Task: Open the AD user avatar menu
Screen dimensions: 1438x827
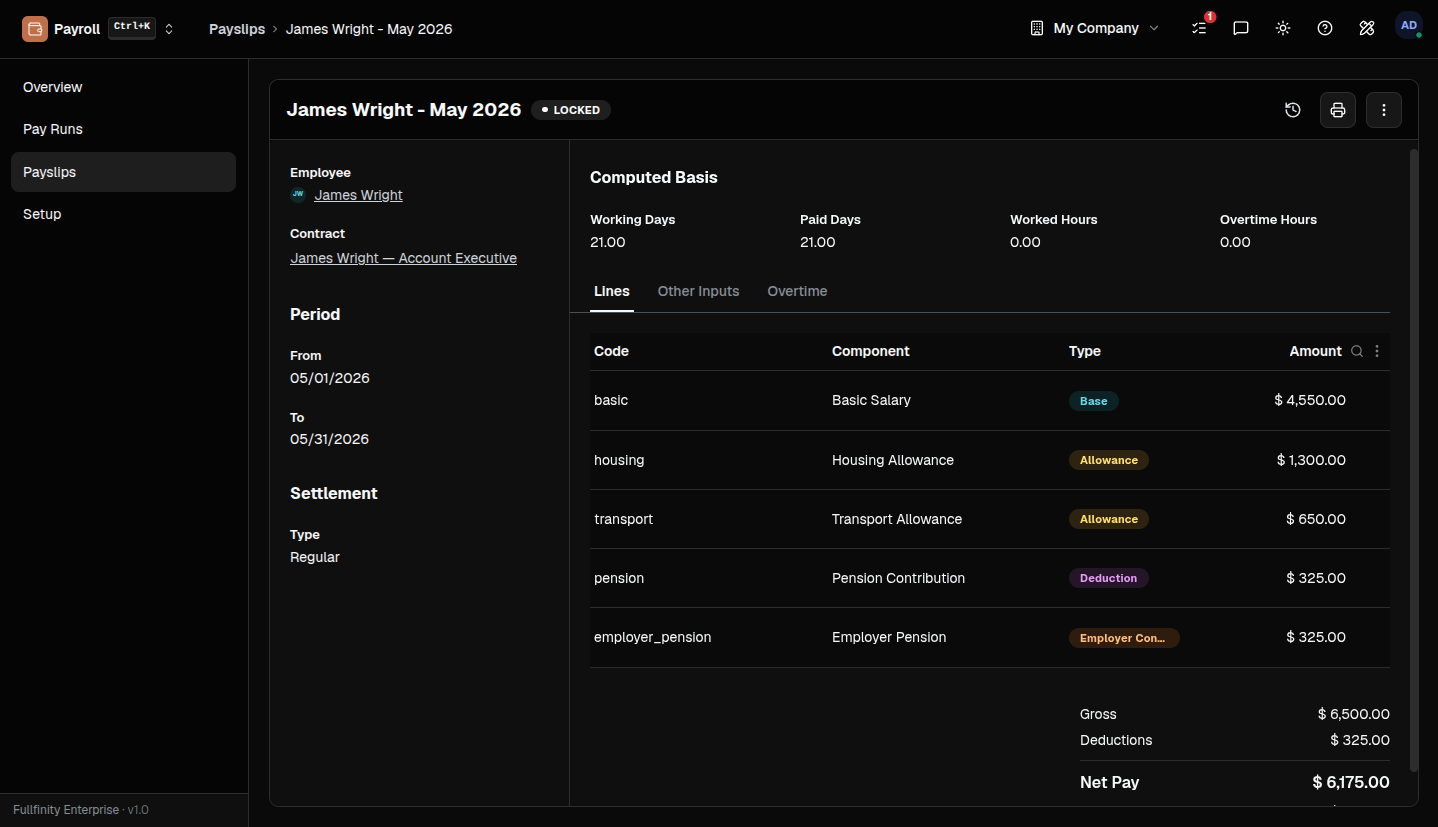Action: [x=1409, y=26]
